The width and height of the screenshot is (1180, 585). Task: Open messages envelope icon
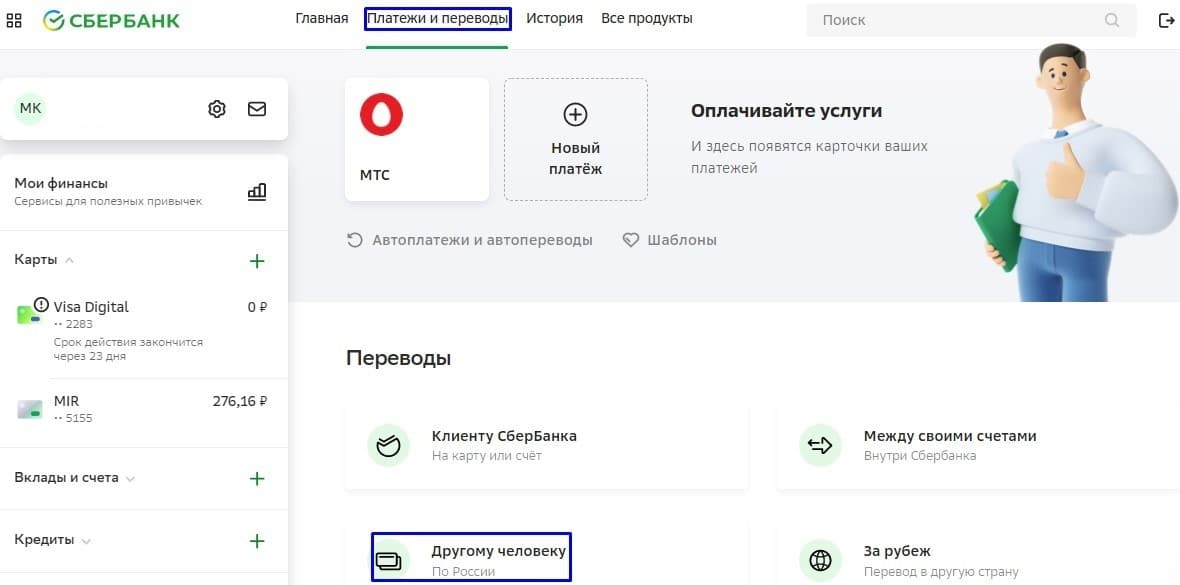click(x=257, y=109)
